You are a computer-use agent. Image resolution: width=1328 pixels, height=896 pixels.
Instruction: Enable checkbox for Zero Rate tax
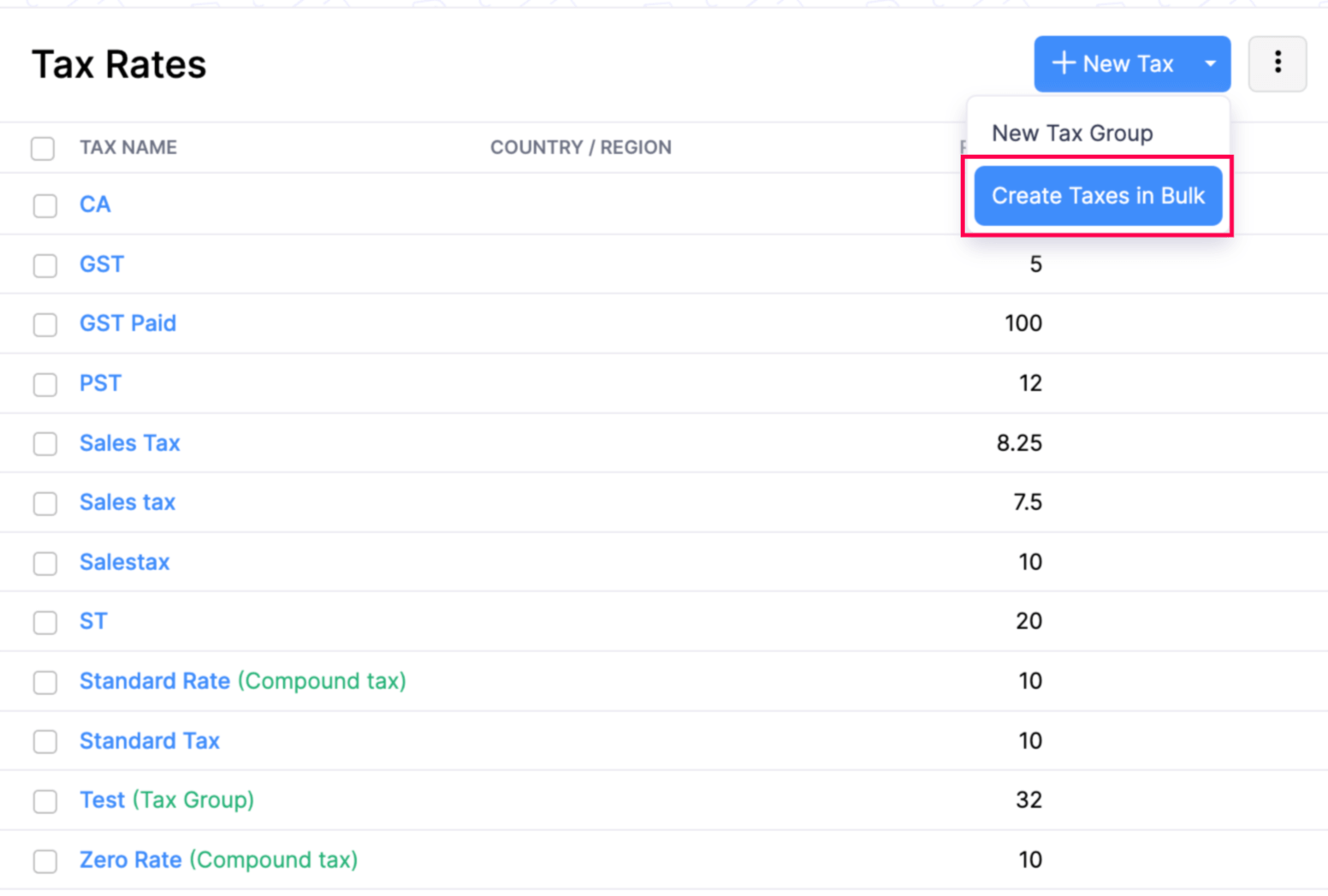coord(45,860)
